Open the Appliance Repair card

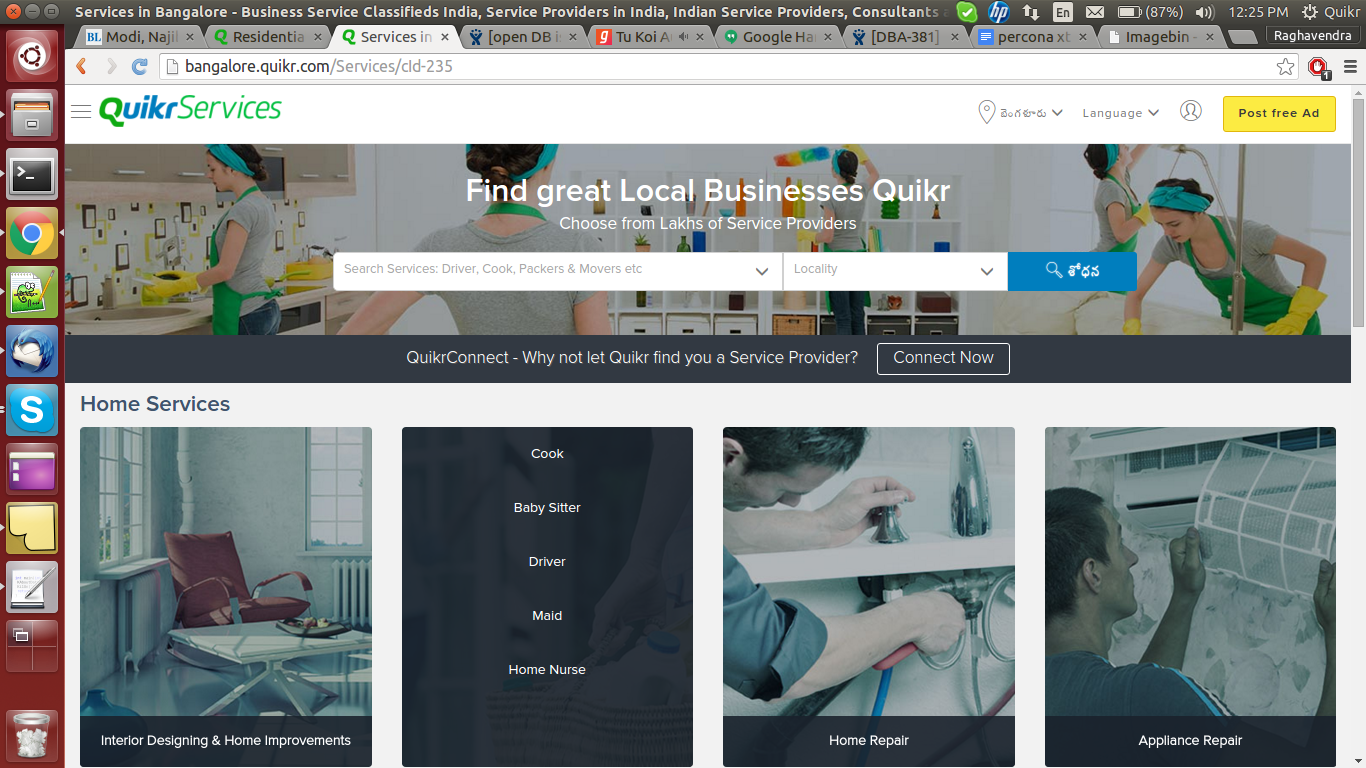[1190, 597]
